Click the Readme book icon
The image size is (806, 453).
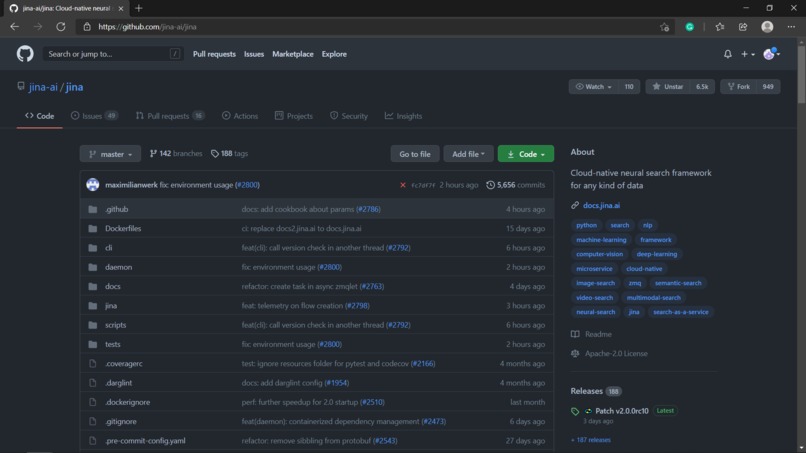[575, 334]
